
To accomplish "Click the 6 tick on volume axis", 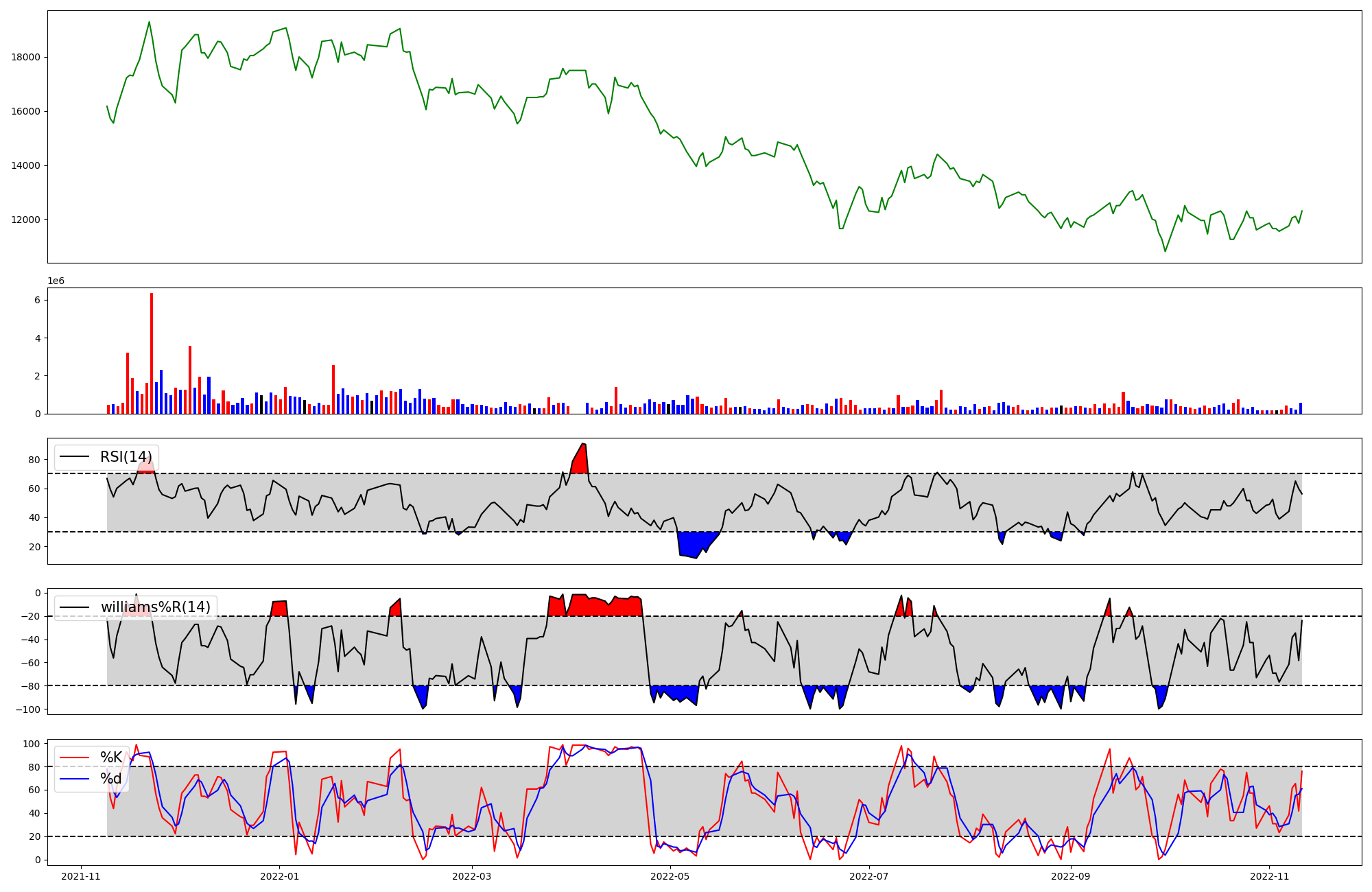I will pos(38,301).
